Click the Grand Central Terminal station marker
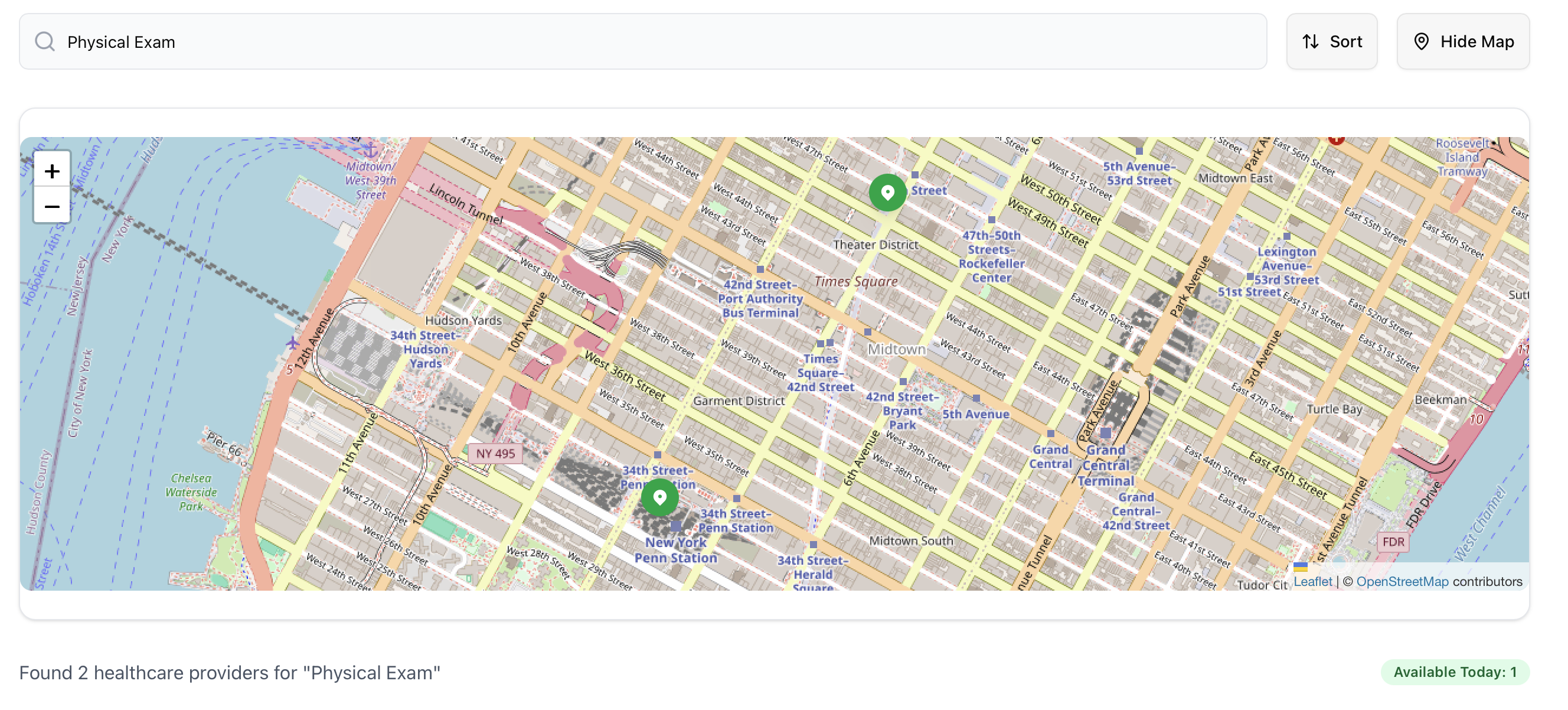The height and width of the screenshot is (710, 1568). 1105,433
